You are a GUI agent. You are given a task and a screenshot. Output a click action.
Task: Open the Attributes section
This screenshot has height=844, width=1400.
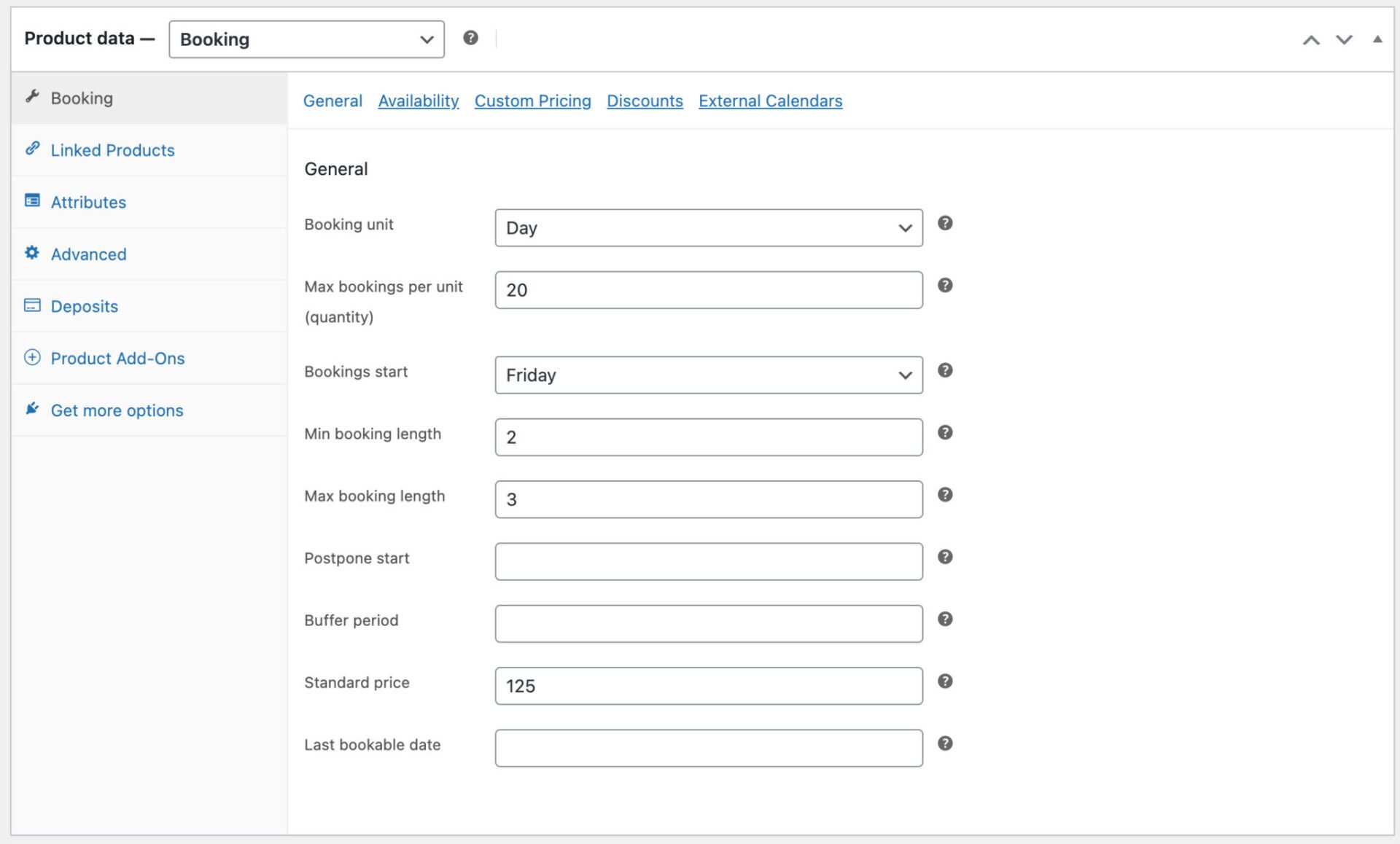pos(149,202)
